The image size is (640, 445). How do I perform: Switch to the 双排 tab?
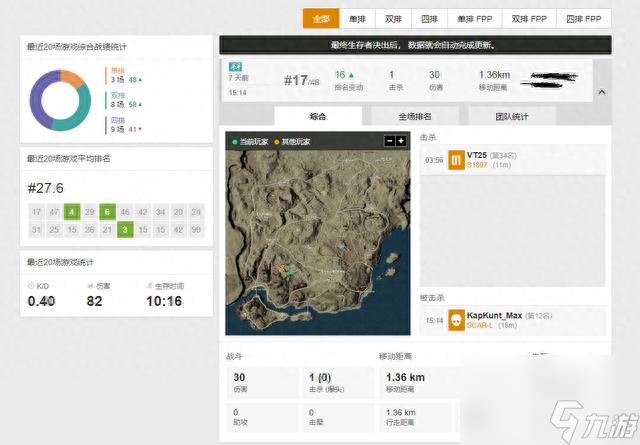click(x=393, y=19)
